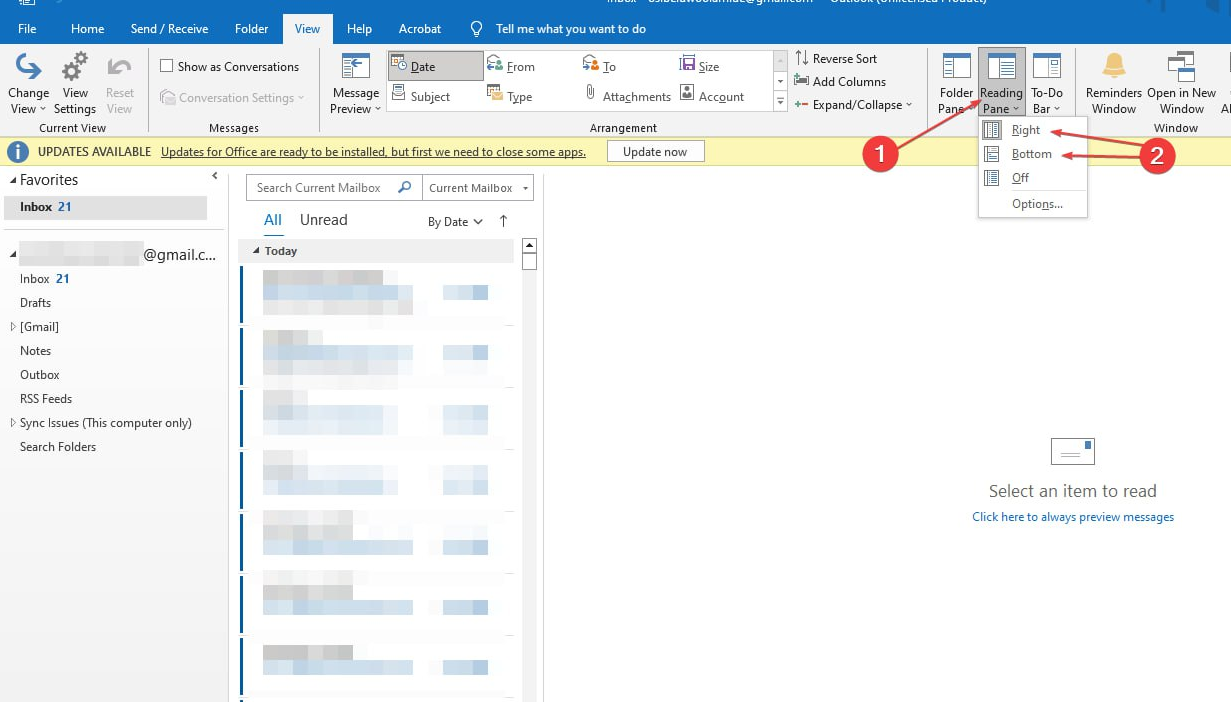Enable Show as Conversations checkbox

click(167, 67)
